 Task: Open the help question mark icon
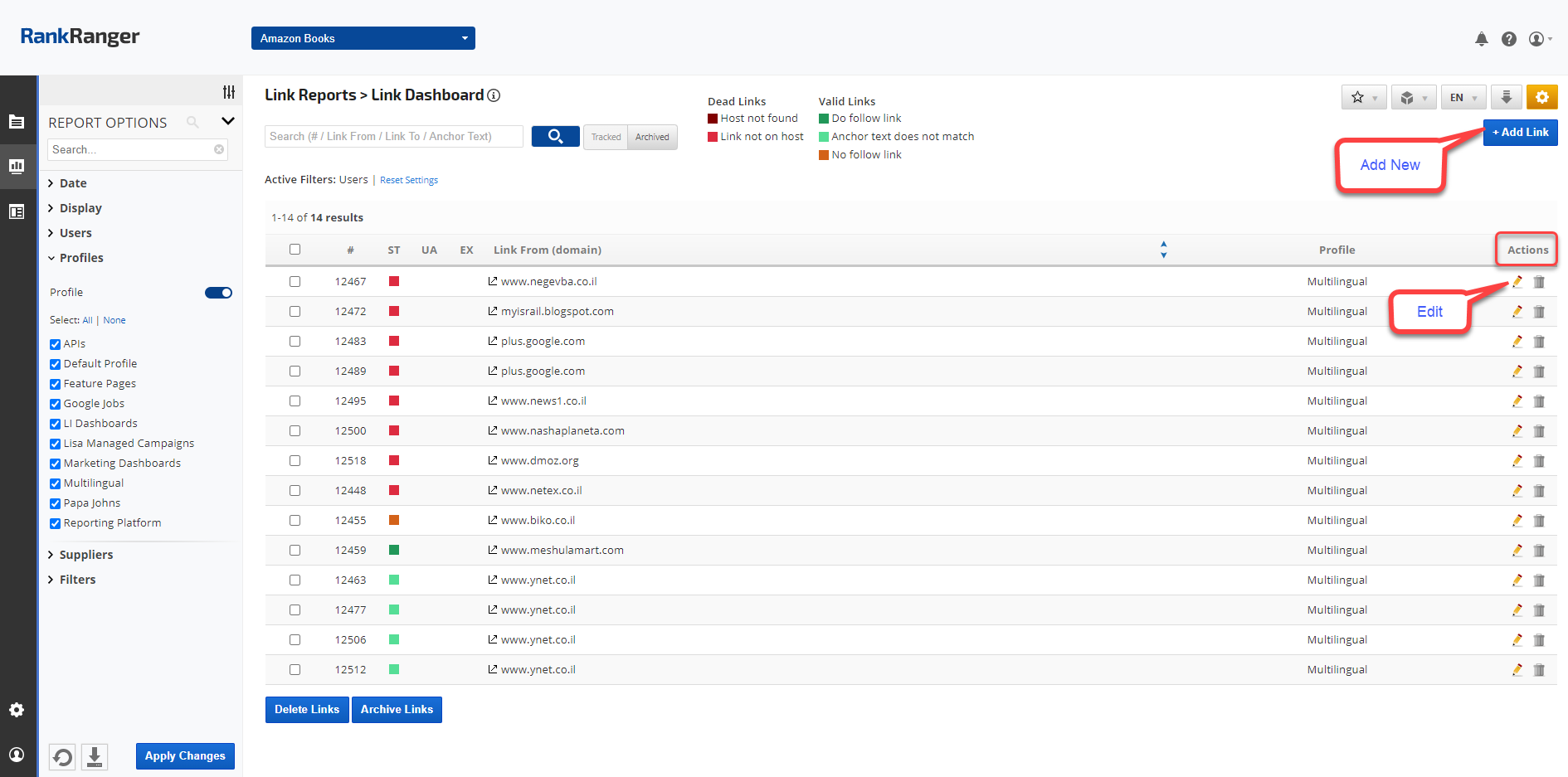[x=1509, y=39]
